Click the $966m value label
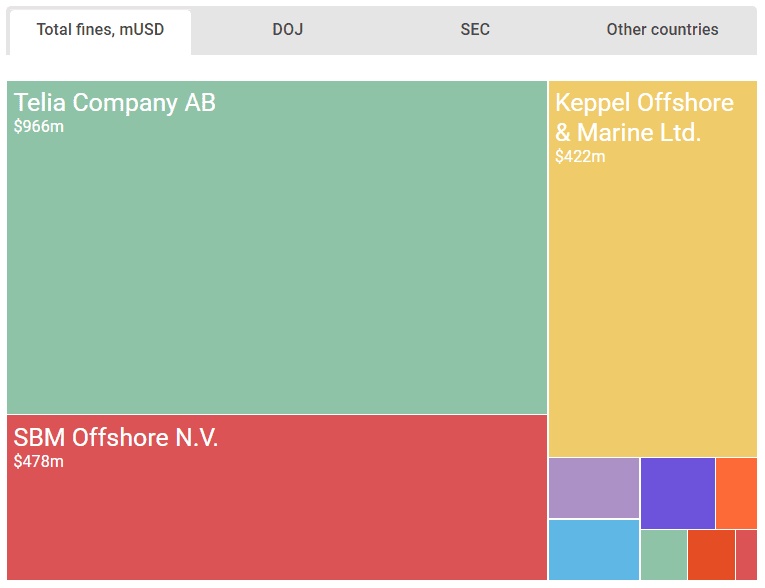The height and width of the screenshot is (588, 765). point(39,126)
